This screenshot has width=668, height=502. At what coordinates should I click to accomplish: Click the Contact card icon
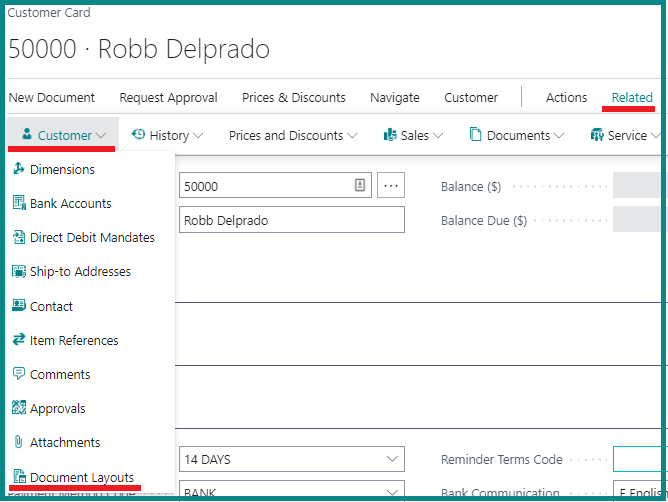[19, 306]
